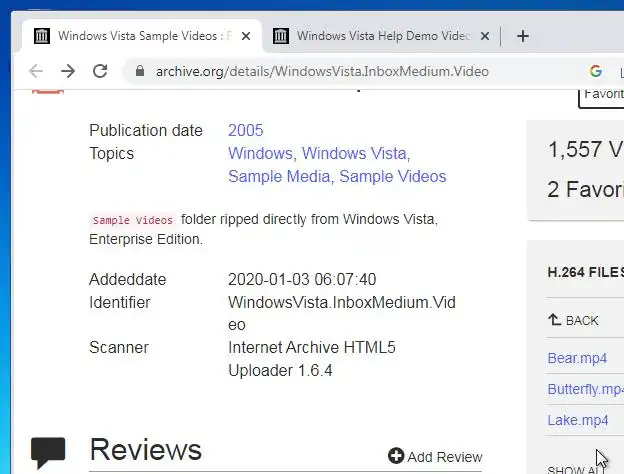Click the Reviews speech bubble icon
This screenshot has width=624, height=474.
tap(48, 452)
